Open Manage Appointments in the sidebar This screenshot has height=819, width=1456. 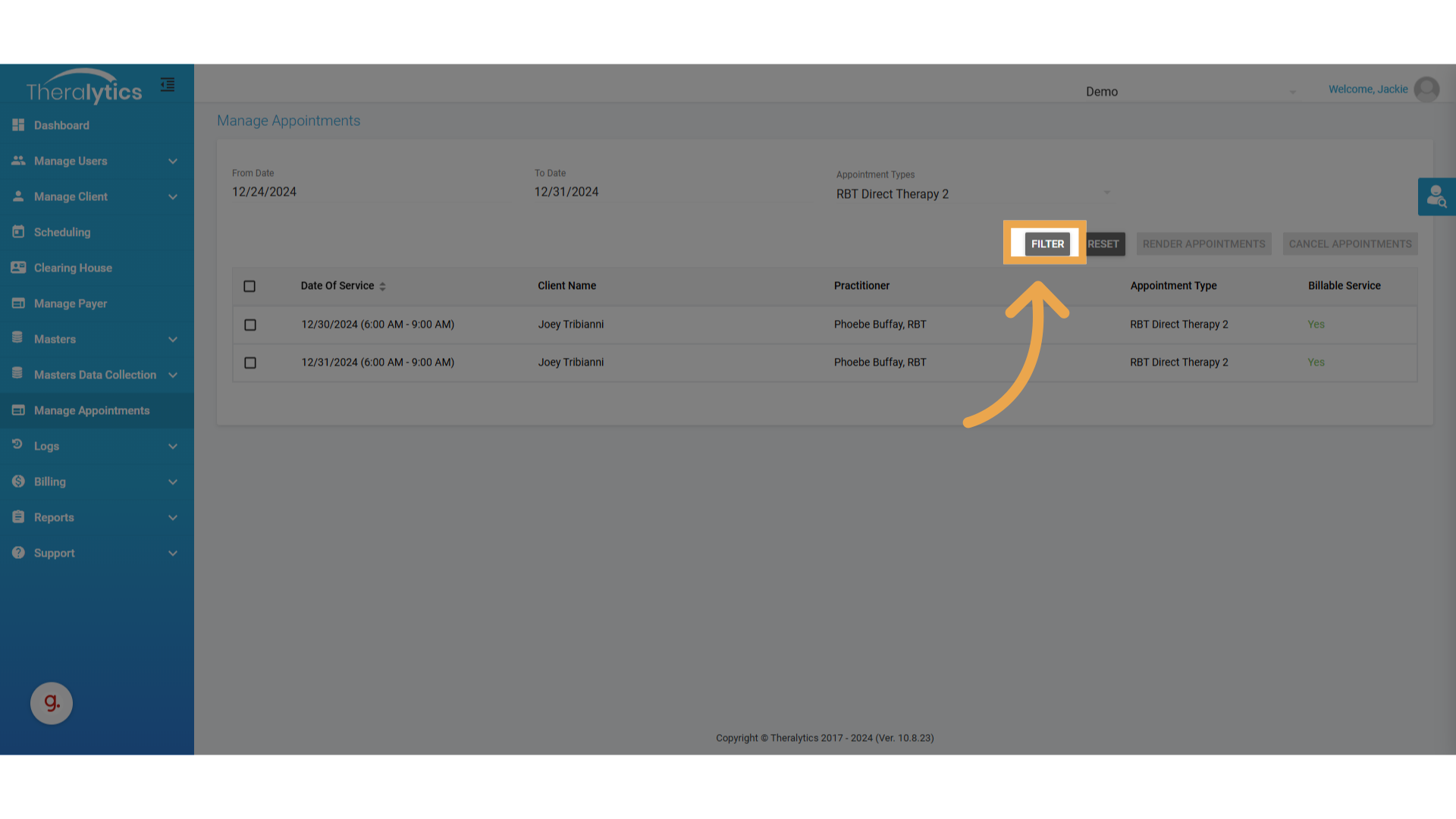(91, 410)
